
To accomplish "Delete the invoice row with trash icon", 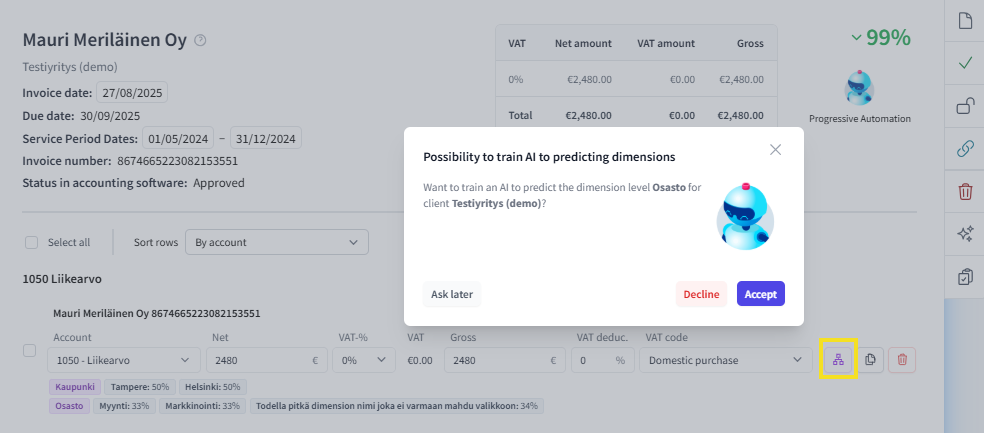I will (902, 360).
